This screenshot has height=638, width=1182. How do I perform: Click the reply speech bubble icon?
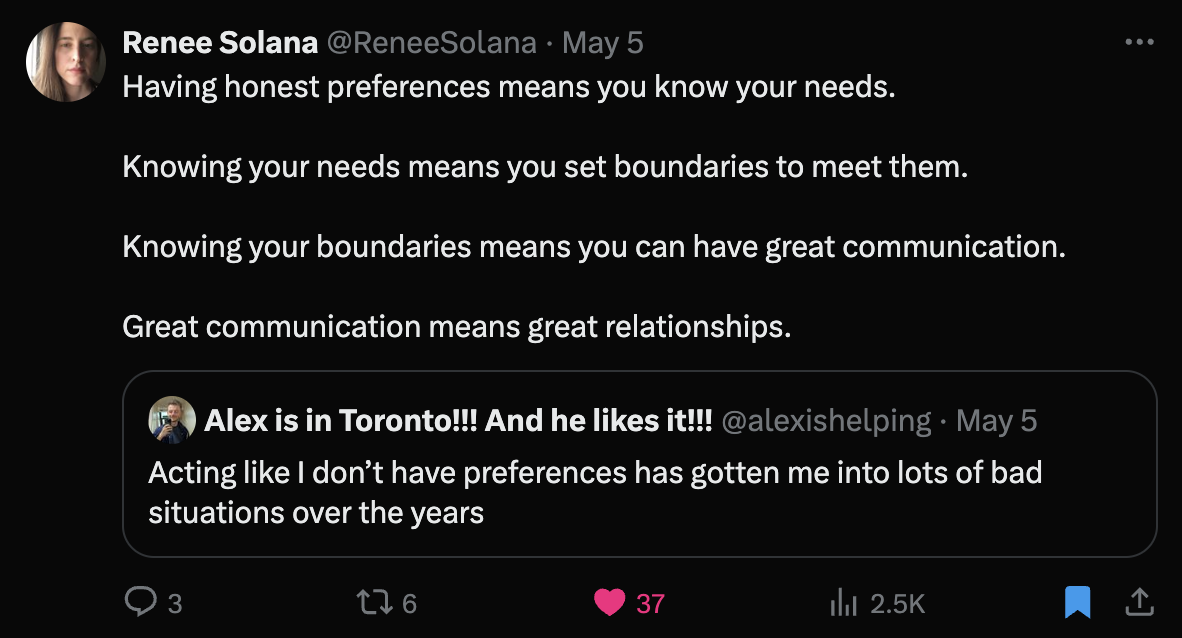(138, 602)
